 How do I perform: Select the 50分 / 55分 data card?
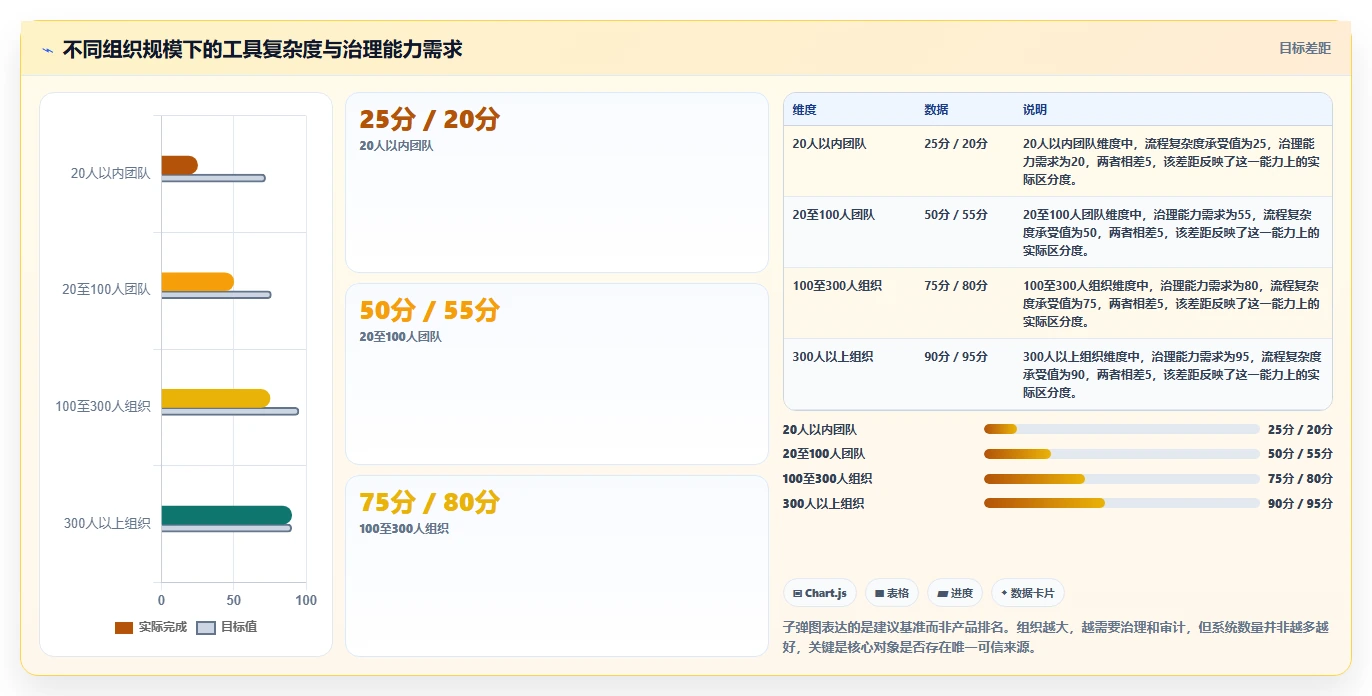coord(557,374)
